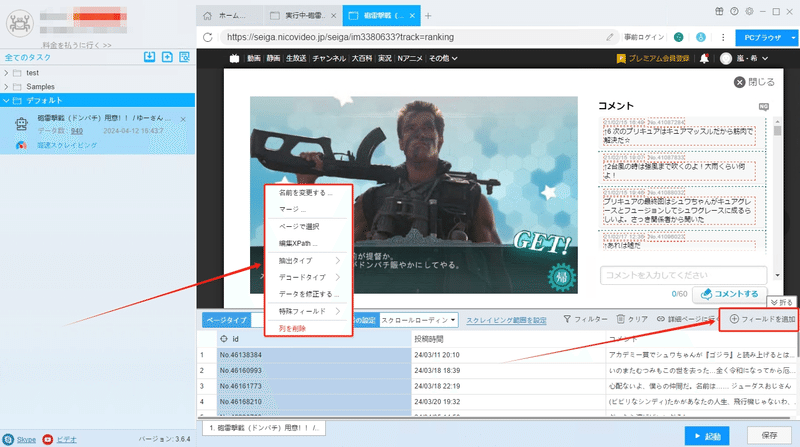Collapse panel with 折る button
Viewport: 800px width, 447px height.
click(781, 302)
